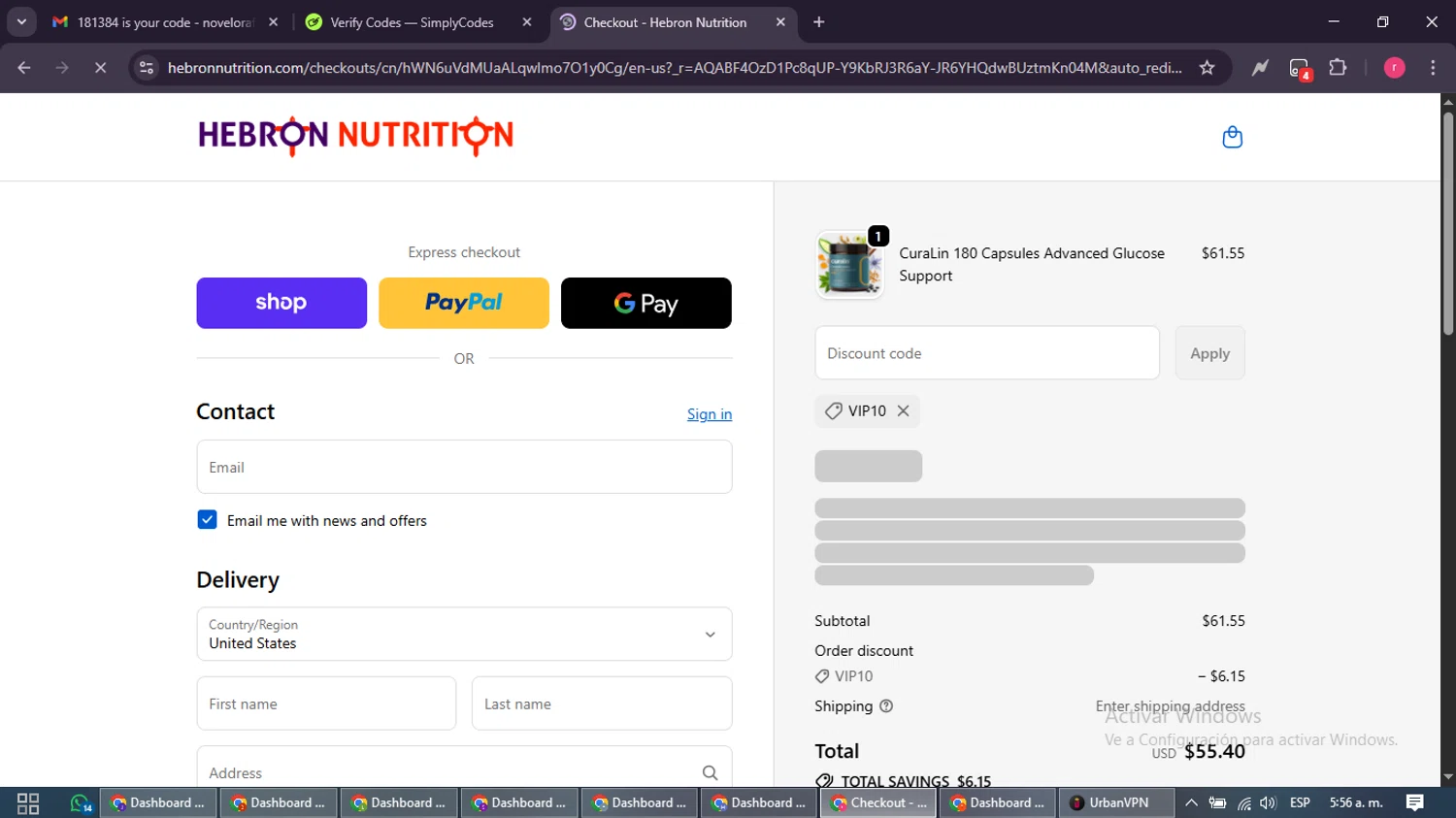Click the page vertical scrollbar
This screenshot has width=1456, height=818.
click(1448, 223)
